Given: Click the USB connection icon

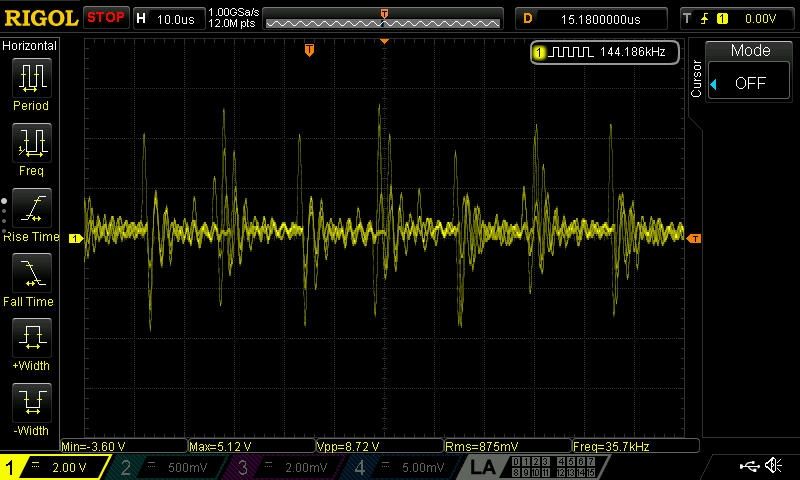Looking at the screenshot, I should point(750,465).
